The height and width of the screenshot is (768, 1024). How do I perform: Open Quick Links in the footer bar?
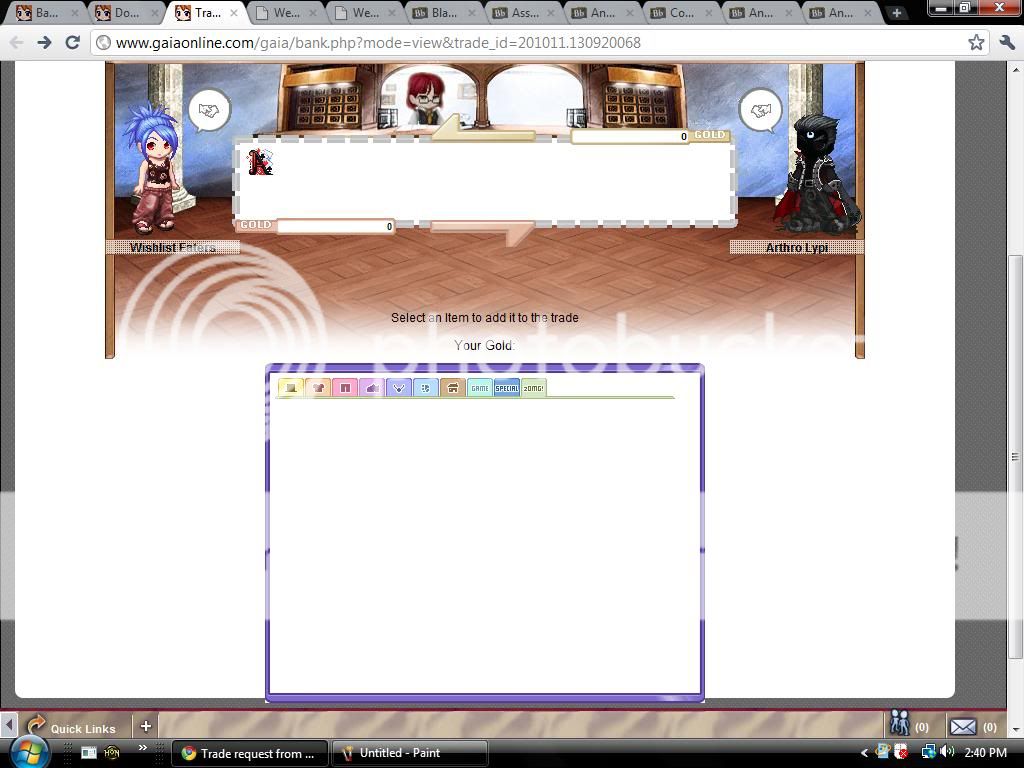[x=72, y=727]
